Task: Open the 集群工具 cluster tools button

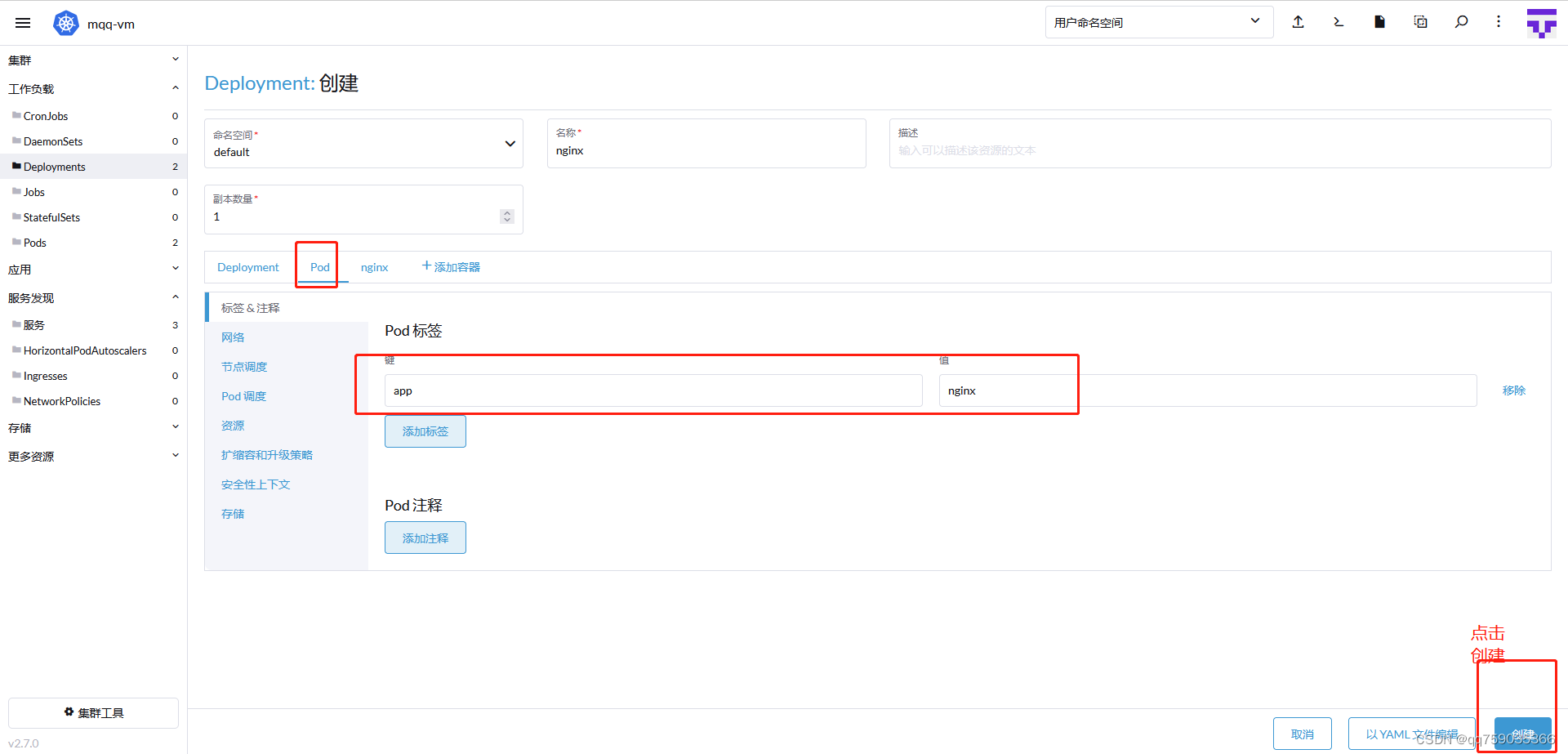Action: pos(93,712)
